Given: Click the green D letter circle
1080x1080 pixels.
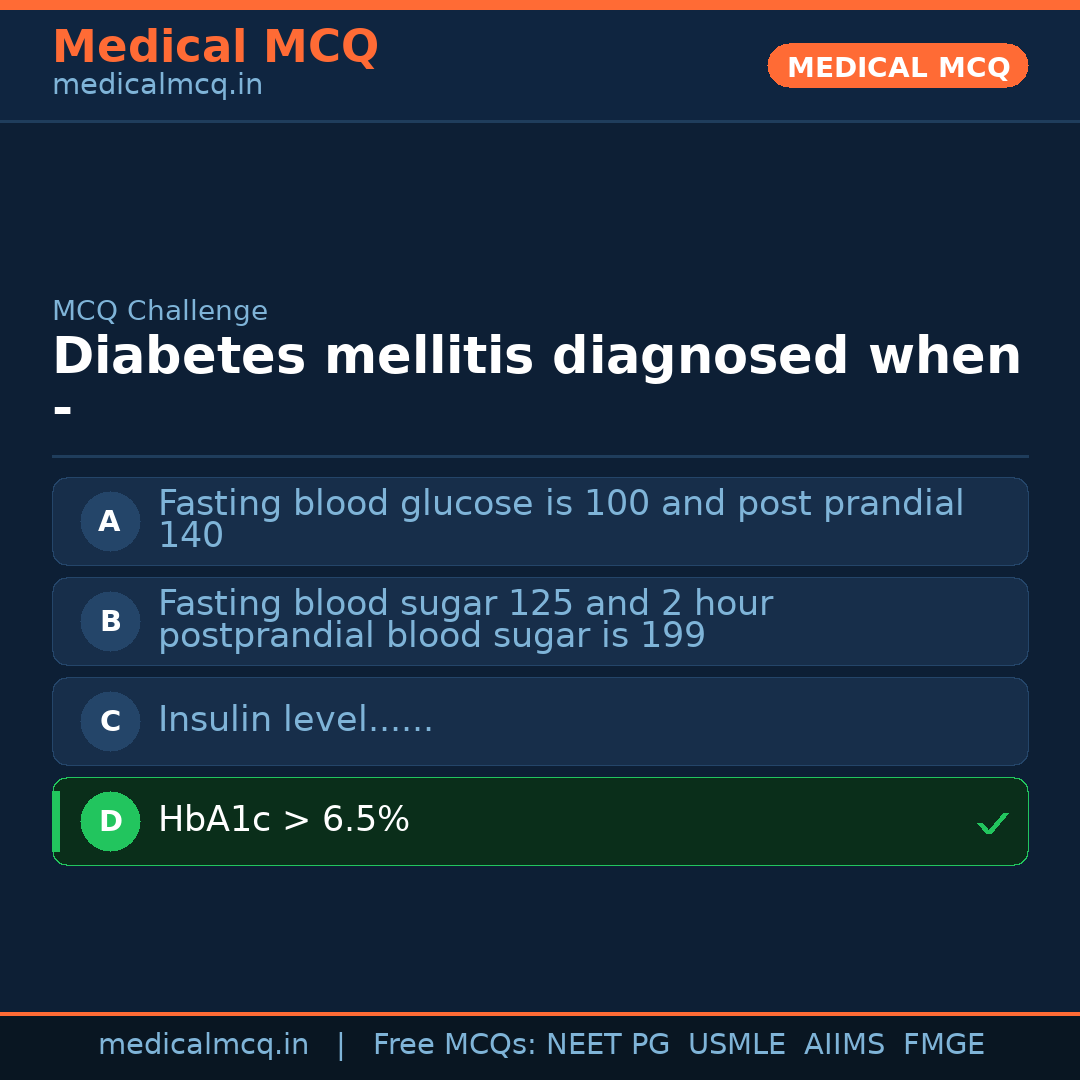Looking at the screenshot, I should pos(110,821).
